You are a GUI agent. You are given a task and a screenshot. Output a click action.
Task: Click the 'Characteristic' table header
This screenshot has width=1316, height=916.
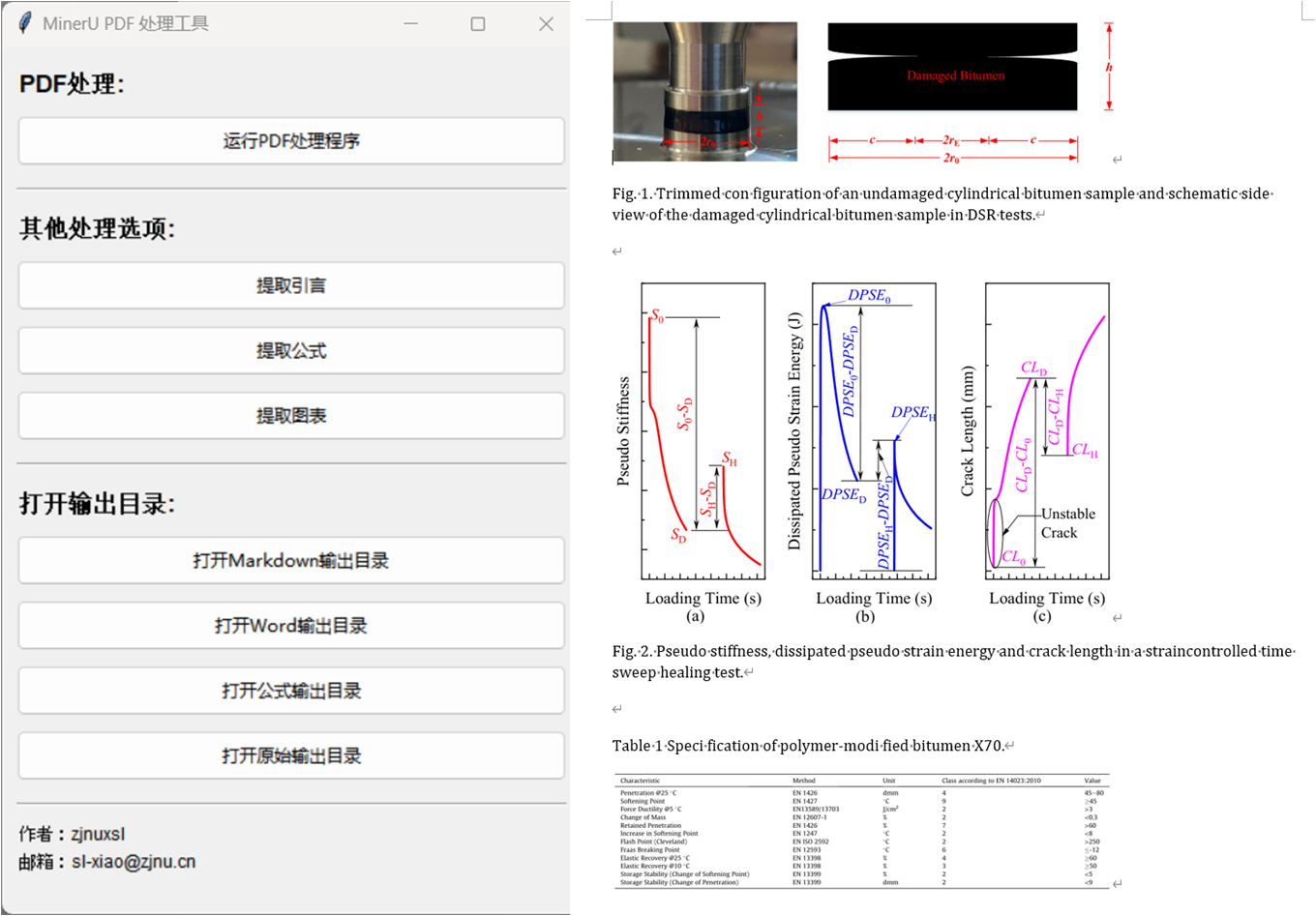coord(640,781)
